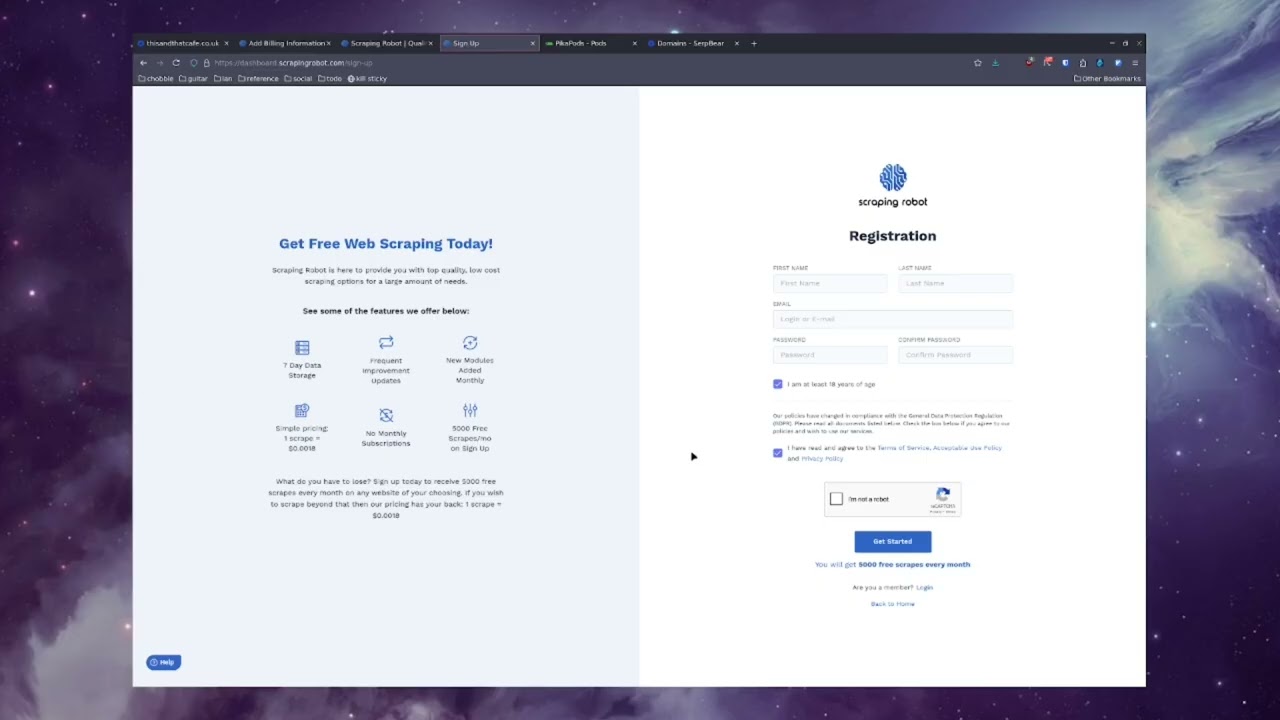Follow the Back to Home link
The image size is (1280, 720).
tap(892, 604)
